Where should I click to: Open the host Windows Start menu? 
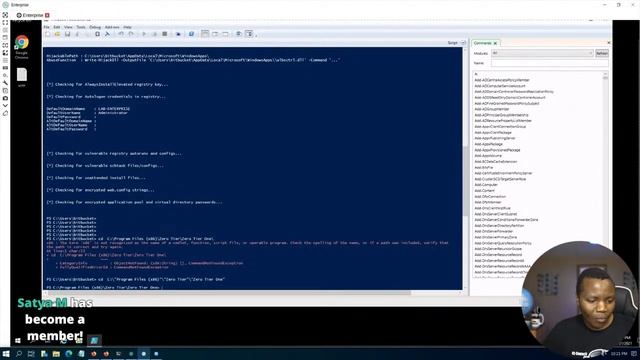pyautogui.click(x=6, y=354)
